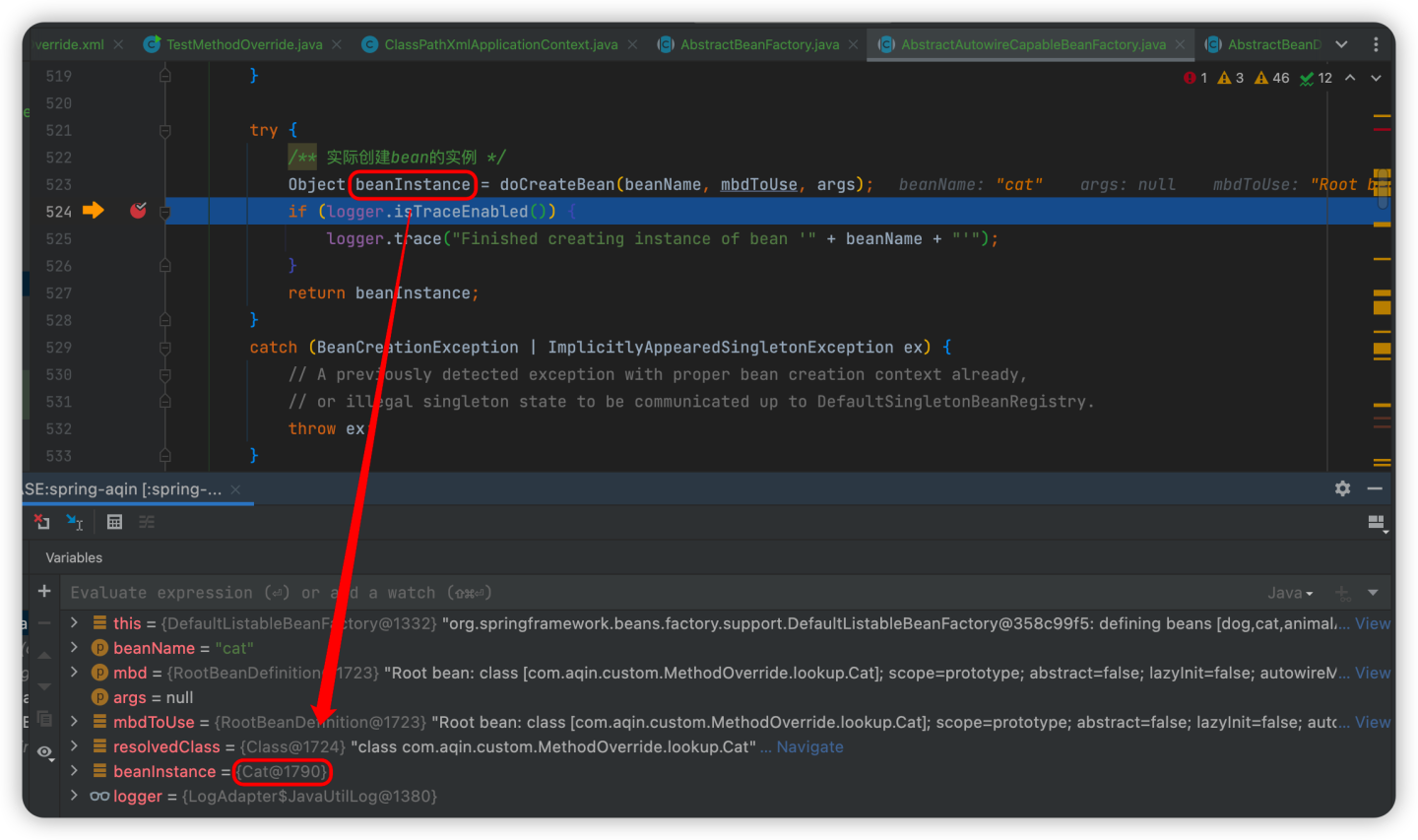Open the Evaluate Expression calculator icon
The height and width of the screenshot is (840, 1418).
click(x=114, y=522)
